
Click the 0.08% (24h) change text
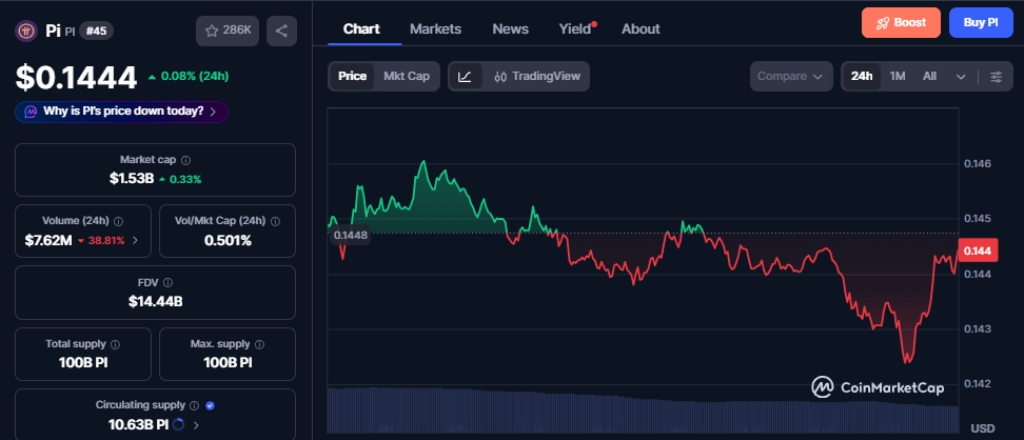point(195,76)
